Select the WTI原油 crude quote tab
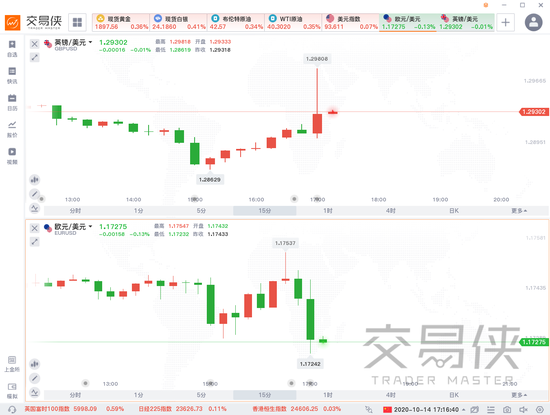This screenshot has width=550, height=415. [x=294, y=22]
